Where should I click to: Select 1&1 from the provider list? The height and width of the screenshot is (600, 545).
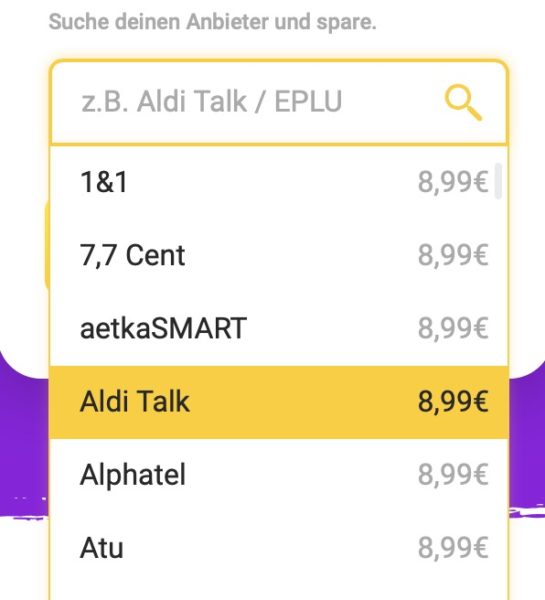[279, 182]
